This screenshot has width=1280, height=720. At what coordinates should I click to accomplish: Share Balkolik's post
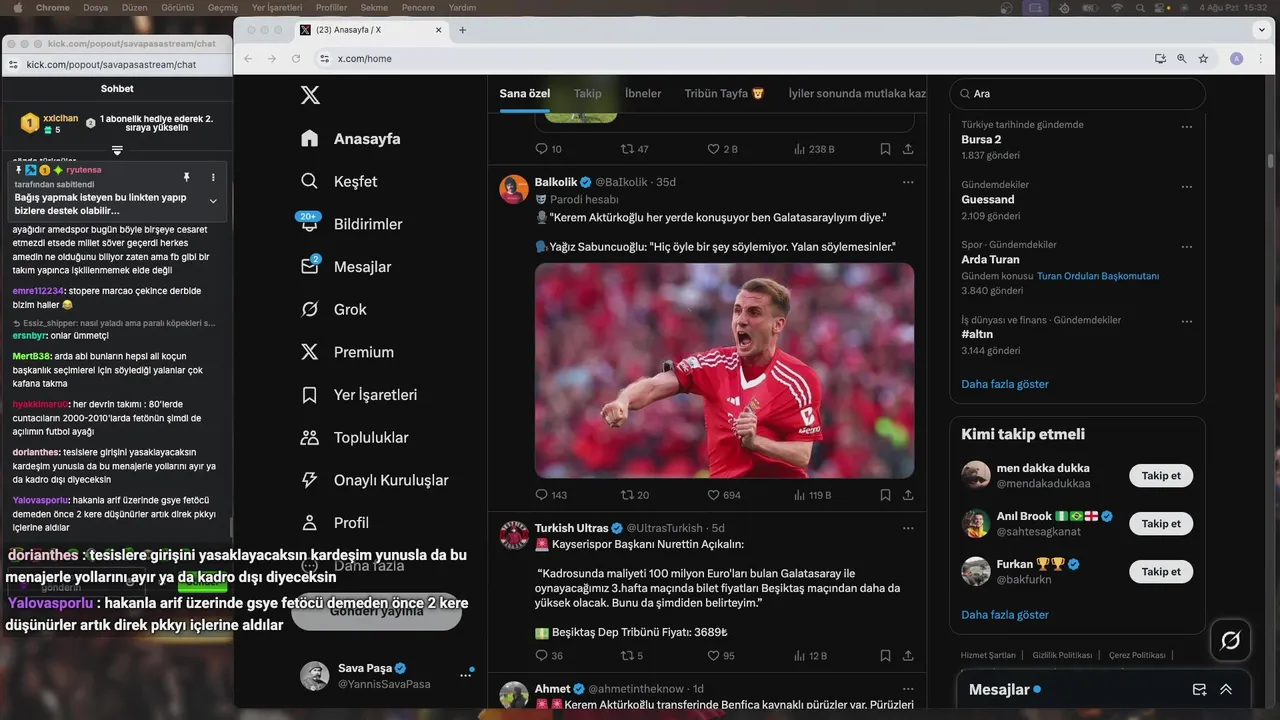[x=908, y=495]
